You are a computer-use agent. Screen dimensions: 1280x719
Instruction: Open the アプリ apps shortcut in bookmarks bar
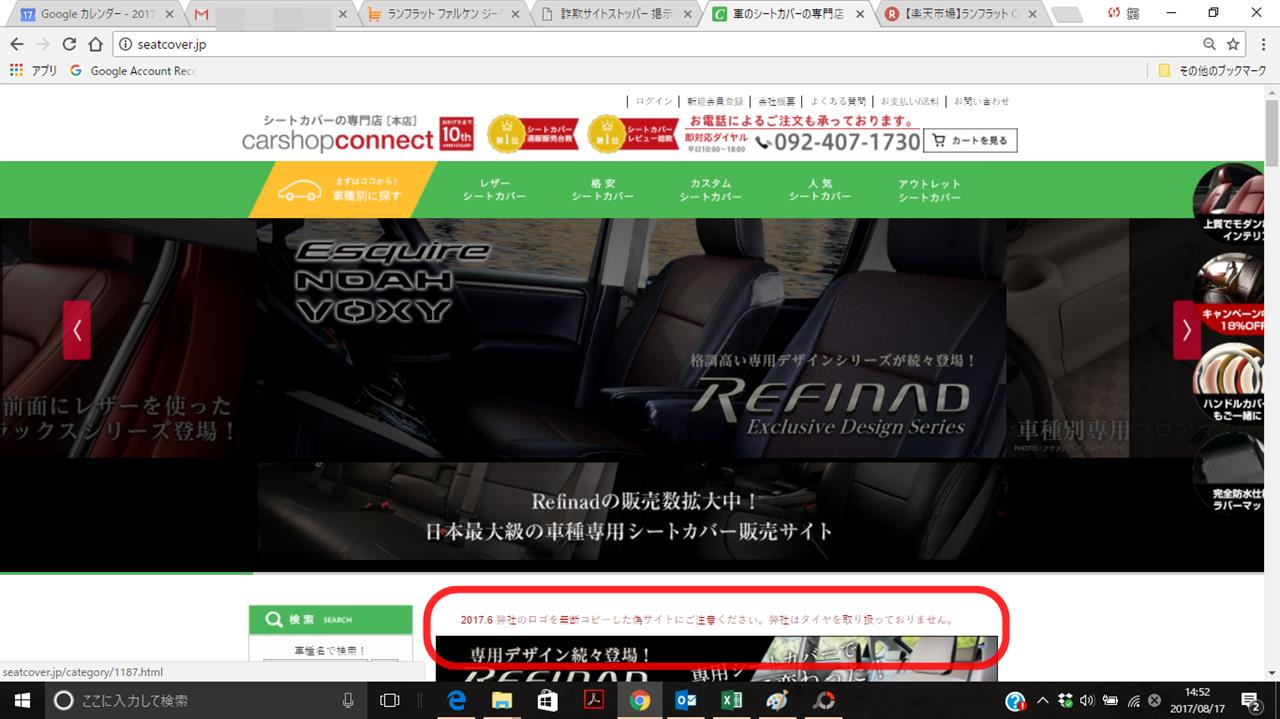(33, 71)
